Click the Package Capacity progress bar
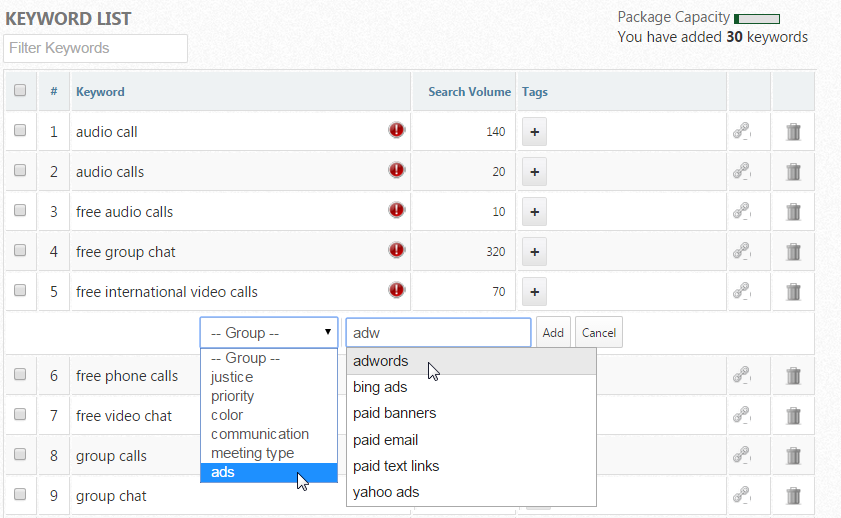The height and width of the screenshot is (518, 841). [x=757, y=18]
